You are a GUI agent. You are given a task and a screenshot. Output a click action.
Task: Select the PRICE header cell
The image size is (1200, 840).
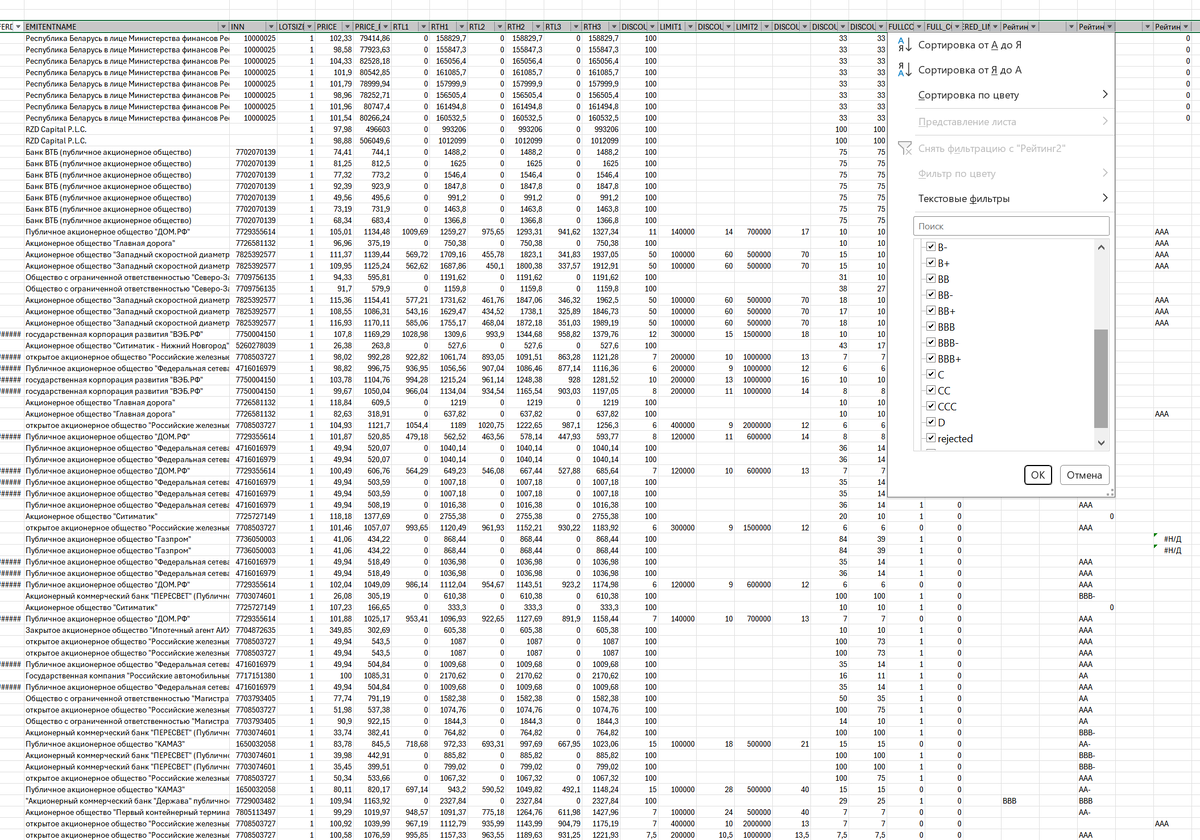tap(333, 25)
